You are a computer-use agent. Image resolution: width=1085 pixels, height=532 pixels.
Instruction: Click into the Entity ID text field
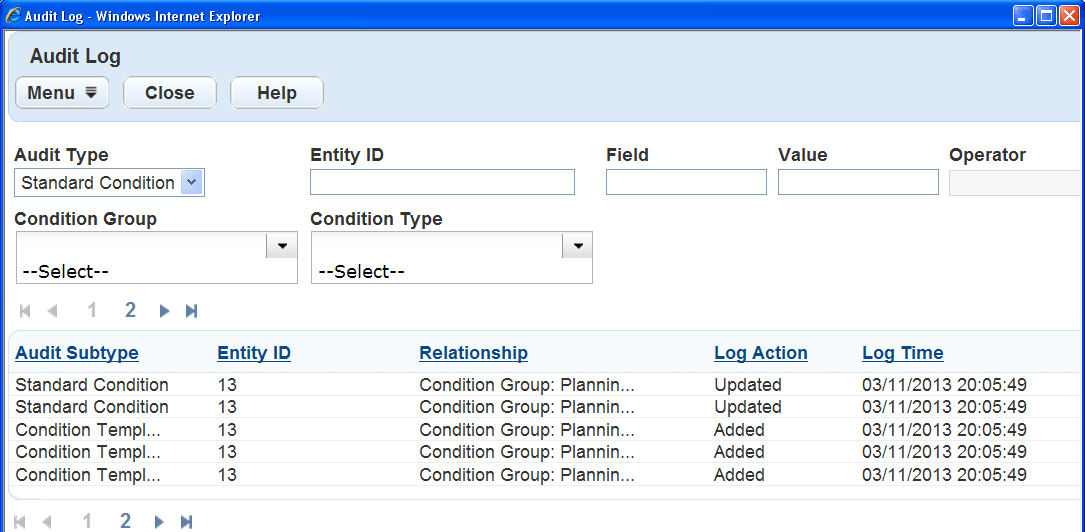click(x=442, y=182)
